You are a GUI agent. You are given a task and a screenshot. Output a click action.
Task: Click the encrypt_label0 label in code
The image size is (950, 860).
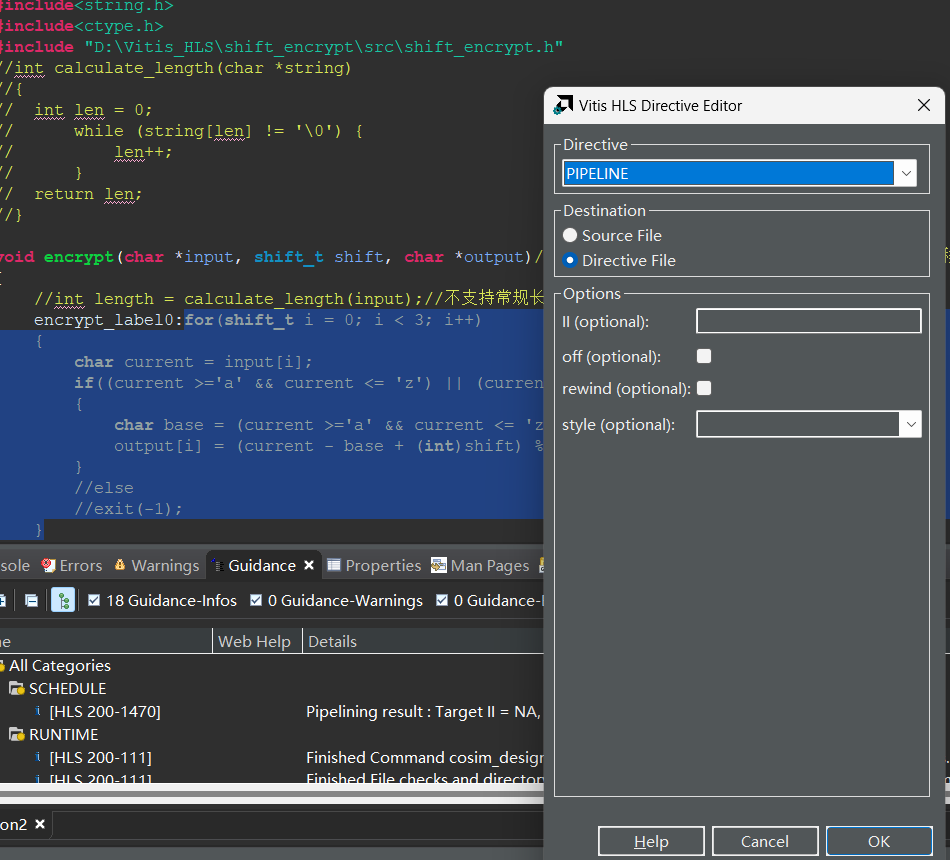click(x=104, y=320)
